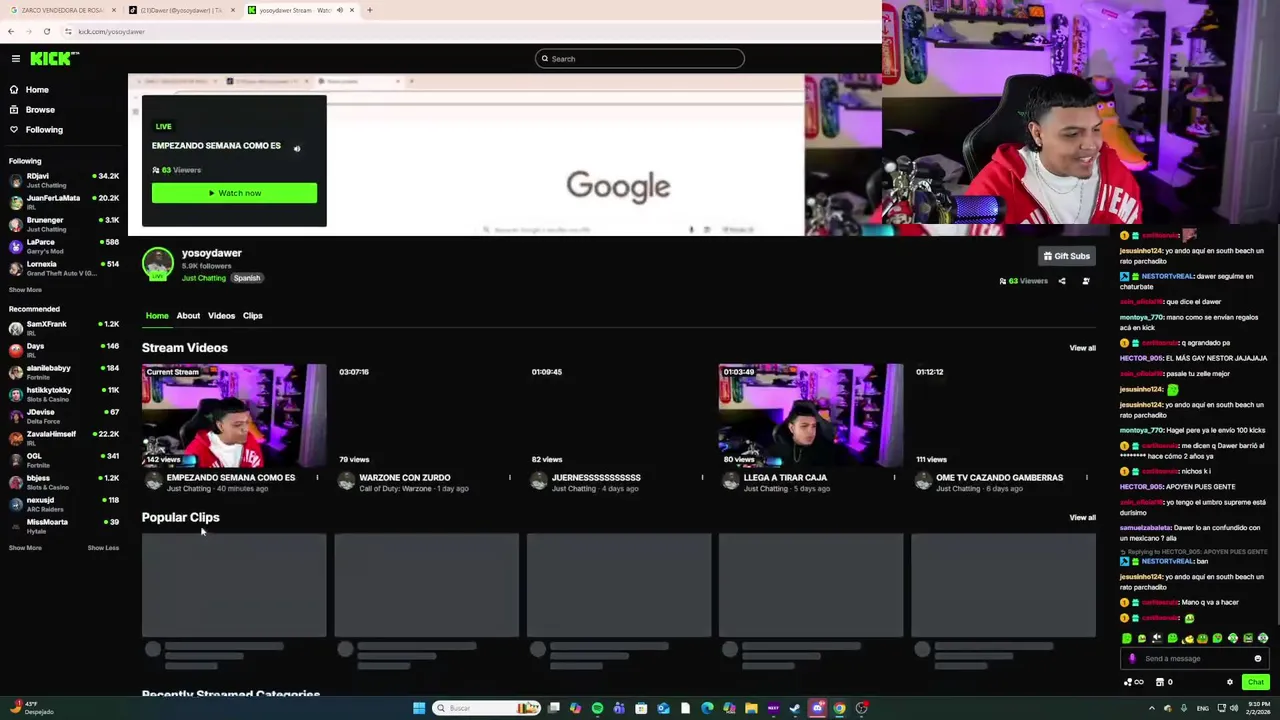
Task: Open the Windows Start menu
Action: [419, 708]
